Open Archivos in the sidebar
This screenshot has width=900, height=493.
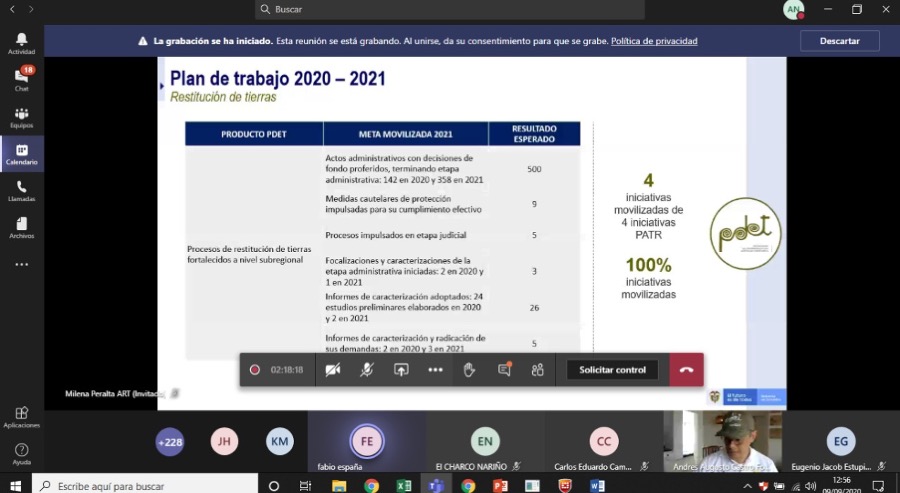point(21,228)
